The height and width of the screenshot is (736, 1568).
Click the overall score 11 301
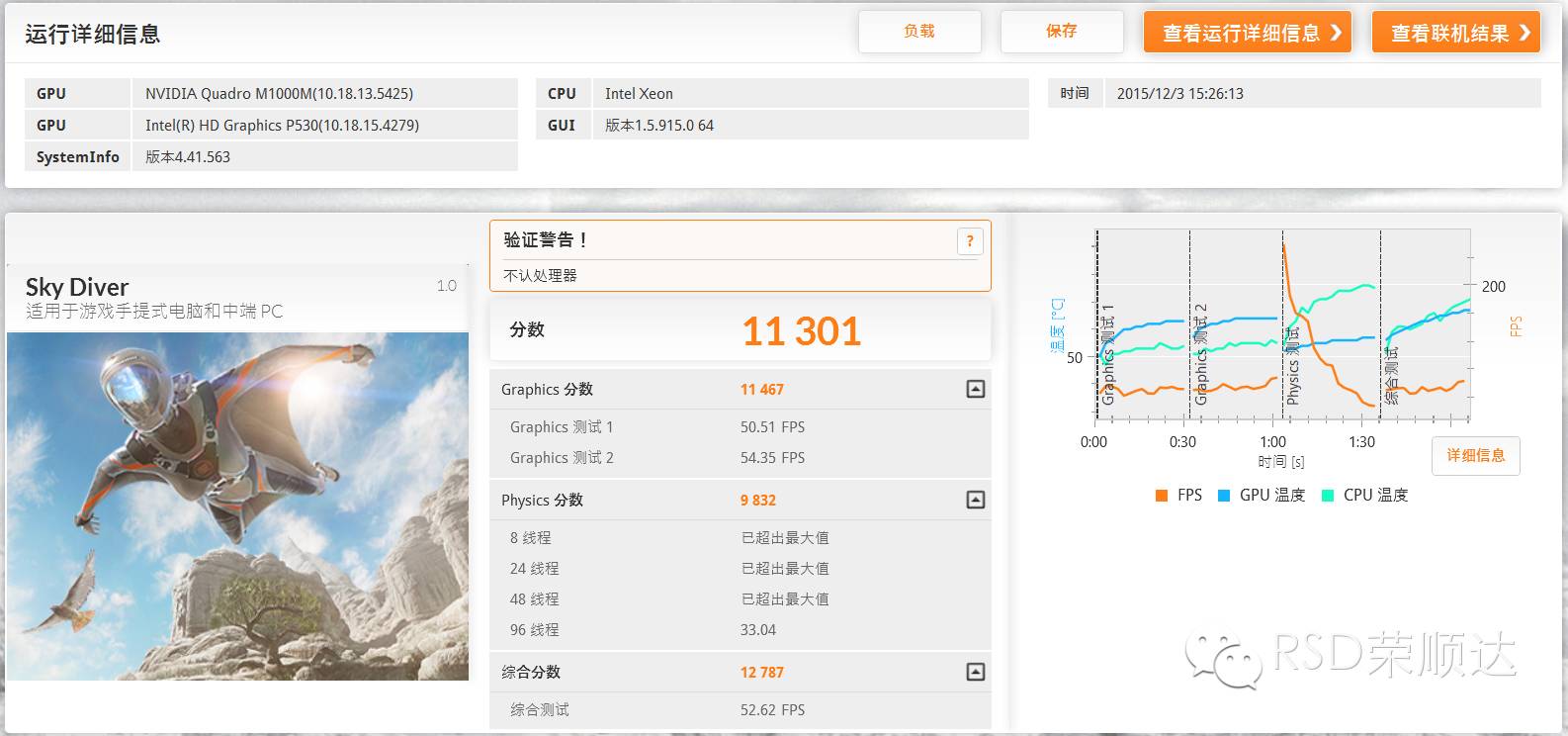802,331
